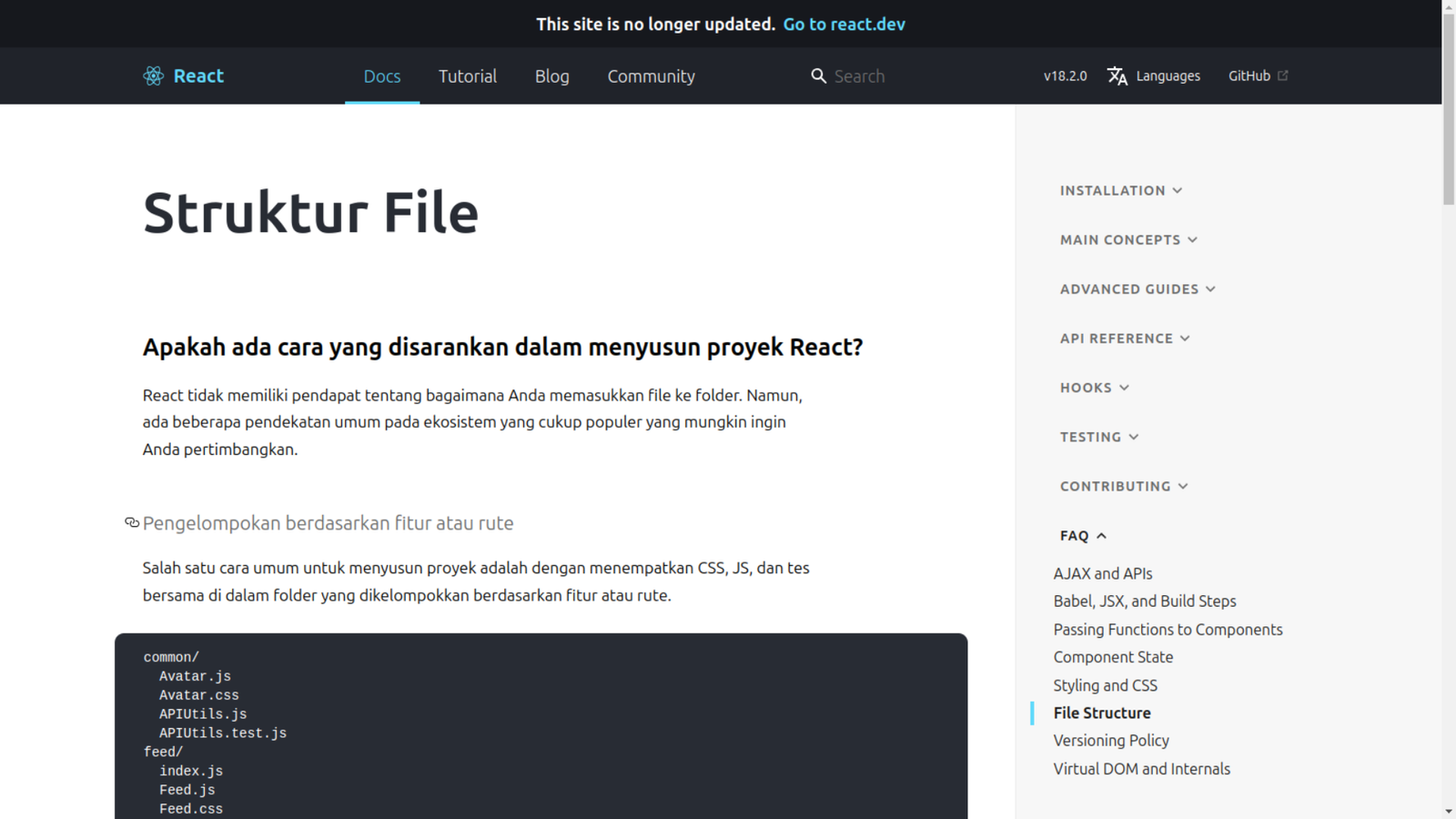Expand the Main Concepts section
1456x819 pixels.
(x=1128, y=239)
